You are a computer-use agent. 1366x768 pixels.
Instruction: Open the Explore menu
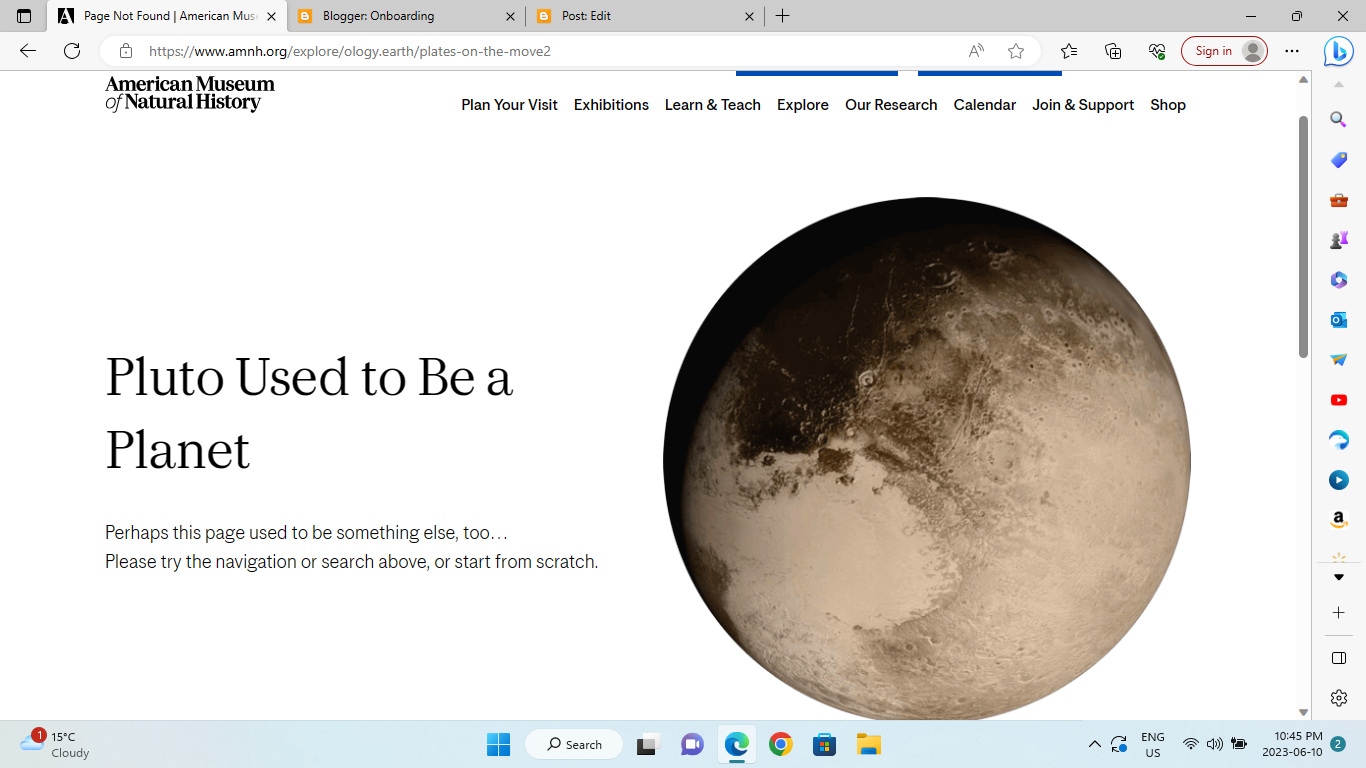(x=803, y=105)
